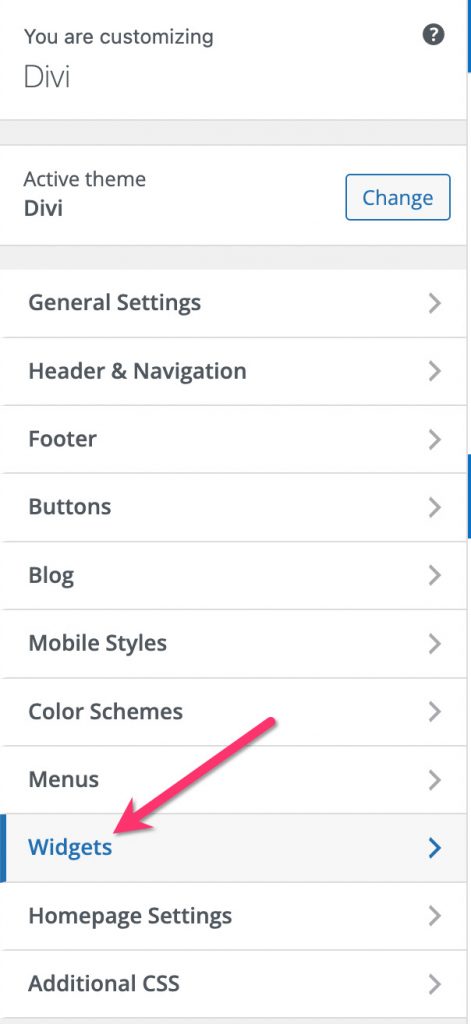Image resolution: width=471 pixels, height=1024 pixels.
Task: Click the Color Schemes chevron icon
Action: (x=435, y=711)
